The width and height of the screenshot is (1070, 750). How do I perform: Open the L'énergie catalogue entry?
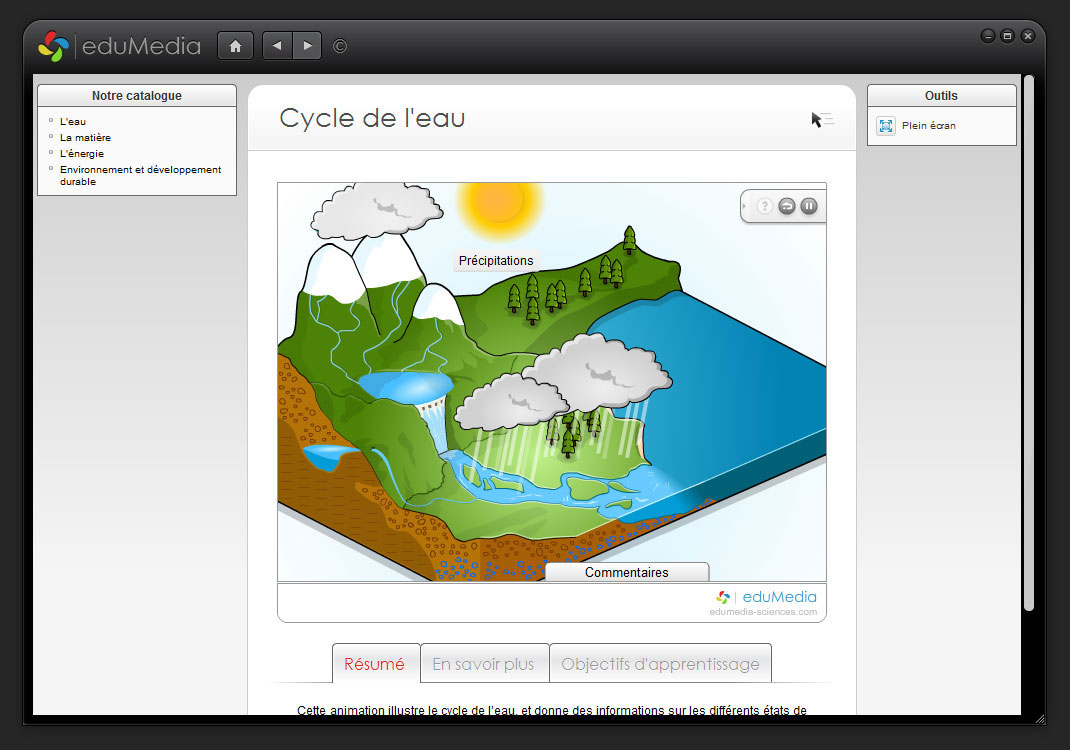[82, 154]
